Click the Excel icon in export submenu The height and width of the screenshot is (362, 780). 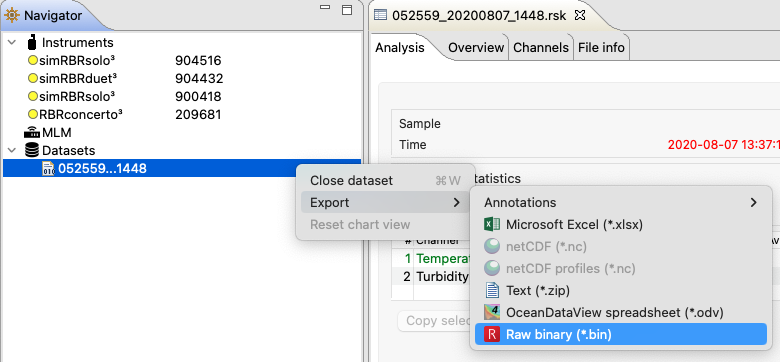coord(491,224)
